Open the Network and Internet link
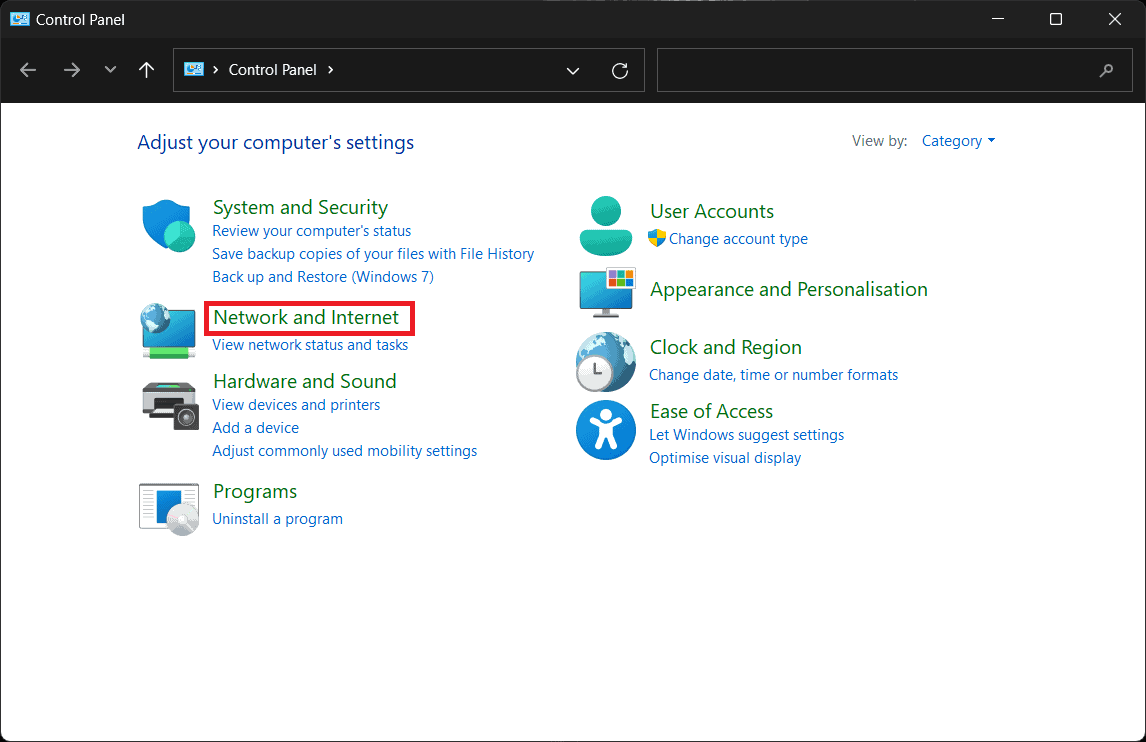1146x742 pixels. 306,318
